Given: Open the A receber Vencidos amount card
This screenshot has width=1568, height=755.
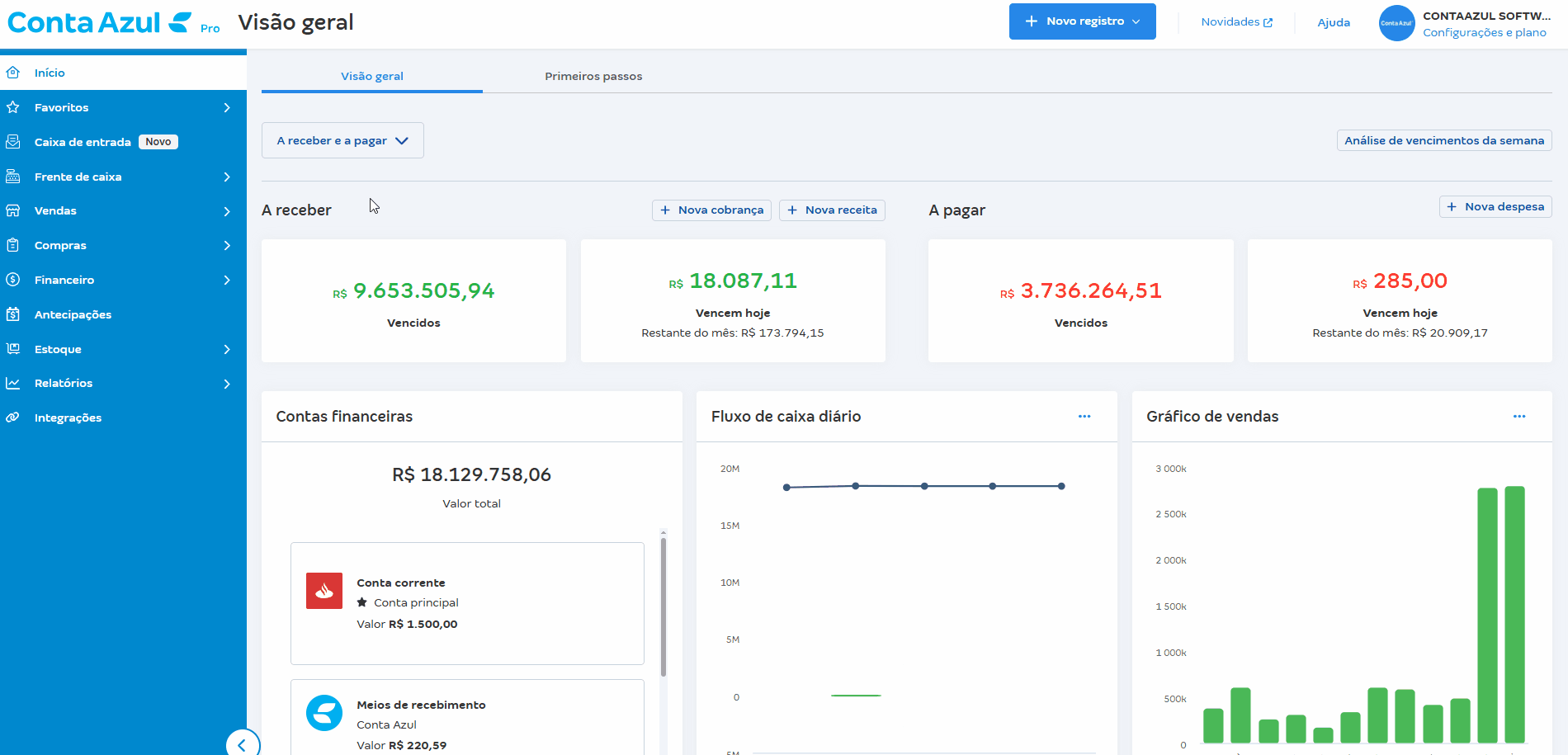Looking at the screenshot, I should point(413,300).
